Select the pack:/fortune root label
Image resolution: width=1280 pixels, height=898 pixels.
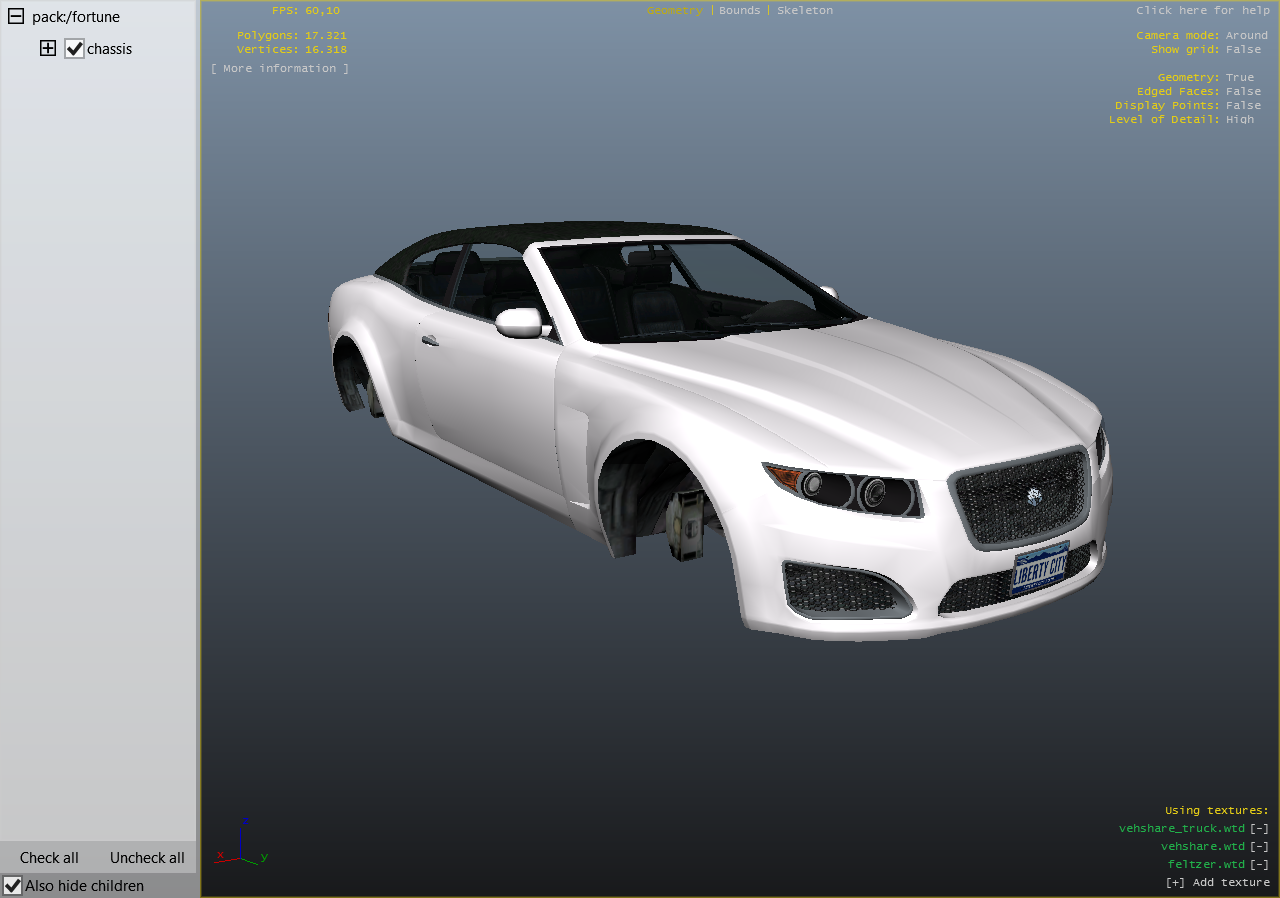click(x=76, y=16)
